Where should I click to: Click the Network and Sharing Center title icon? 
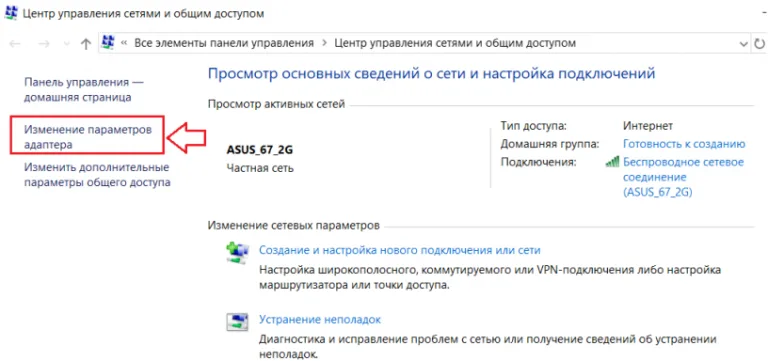[x=12, y=13]
